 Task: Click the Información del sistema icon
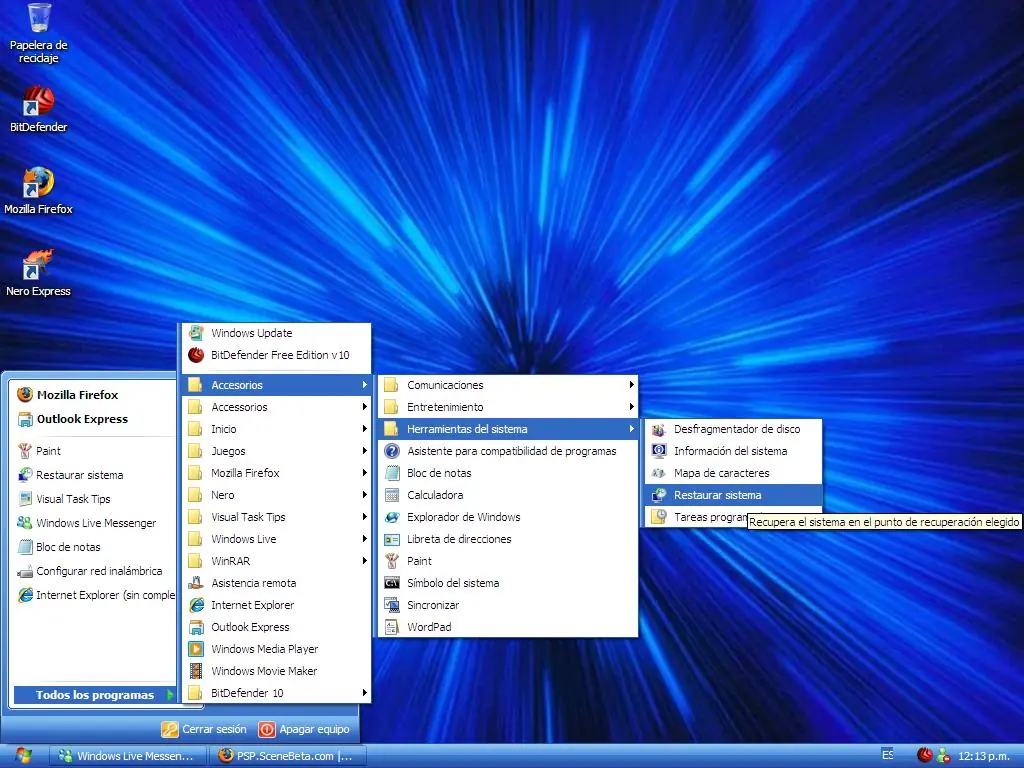tap(659, 451)
